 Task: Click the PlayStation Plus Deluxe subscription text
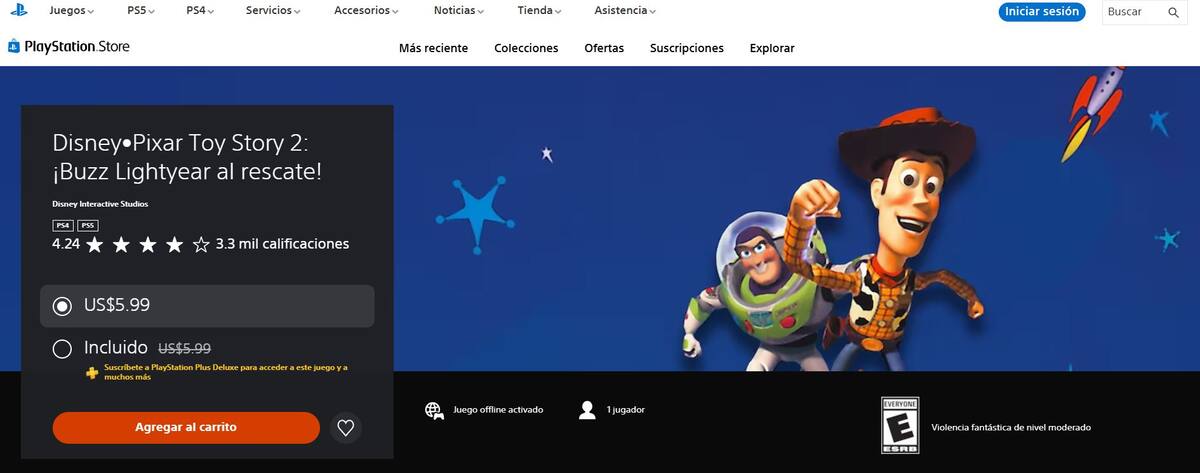click(x=225, y=372)
